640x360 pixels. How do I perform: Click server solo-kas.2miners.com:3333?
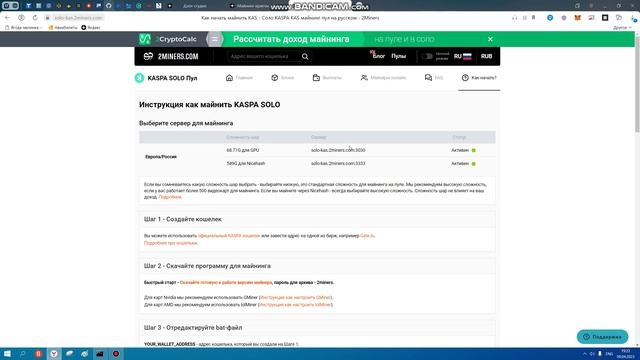(338, 163)
